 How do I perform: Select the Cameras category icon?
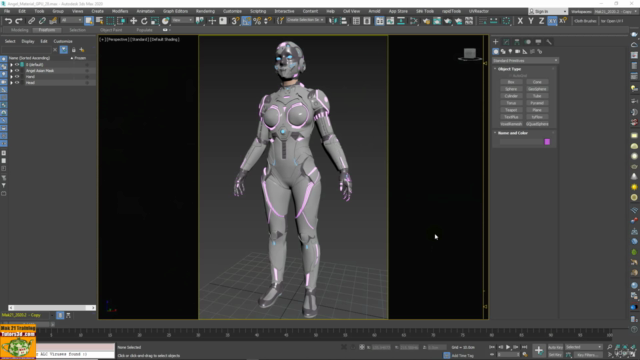pos(518,51)
